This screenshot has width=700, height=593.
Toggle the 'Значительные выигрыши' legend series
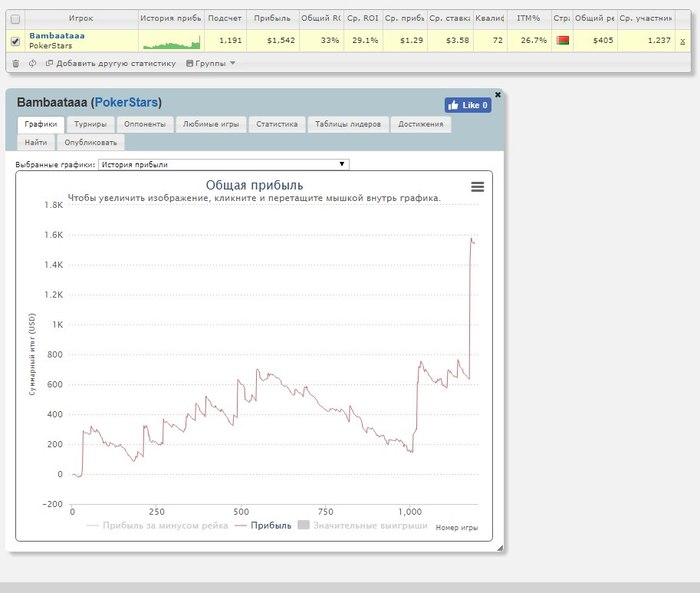(362, 525)
